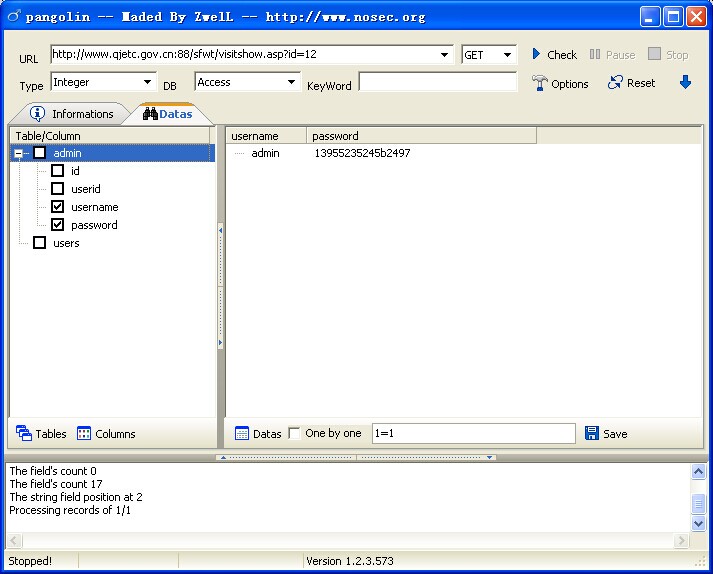Click the 1=1 condition input field
This screenshot has height=574, width=713.
[474, 433]
